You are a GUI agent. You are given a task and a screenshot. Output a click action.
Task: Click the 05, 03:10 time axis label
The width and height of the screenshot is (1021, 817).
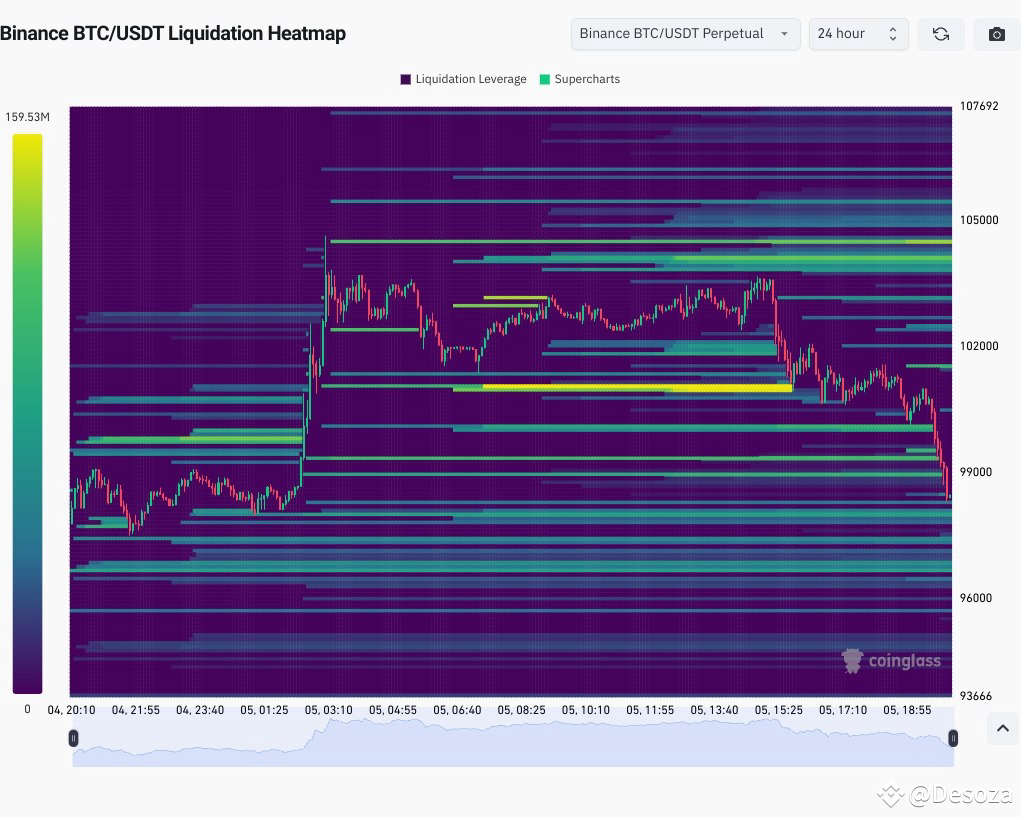pos(328,710)
